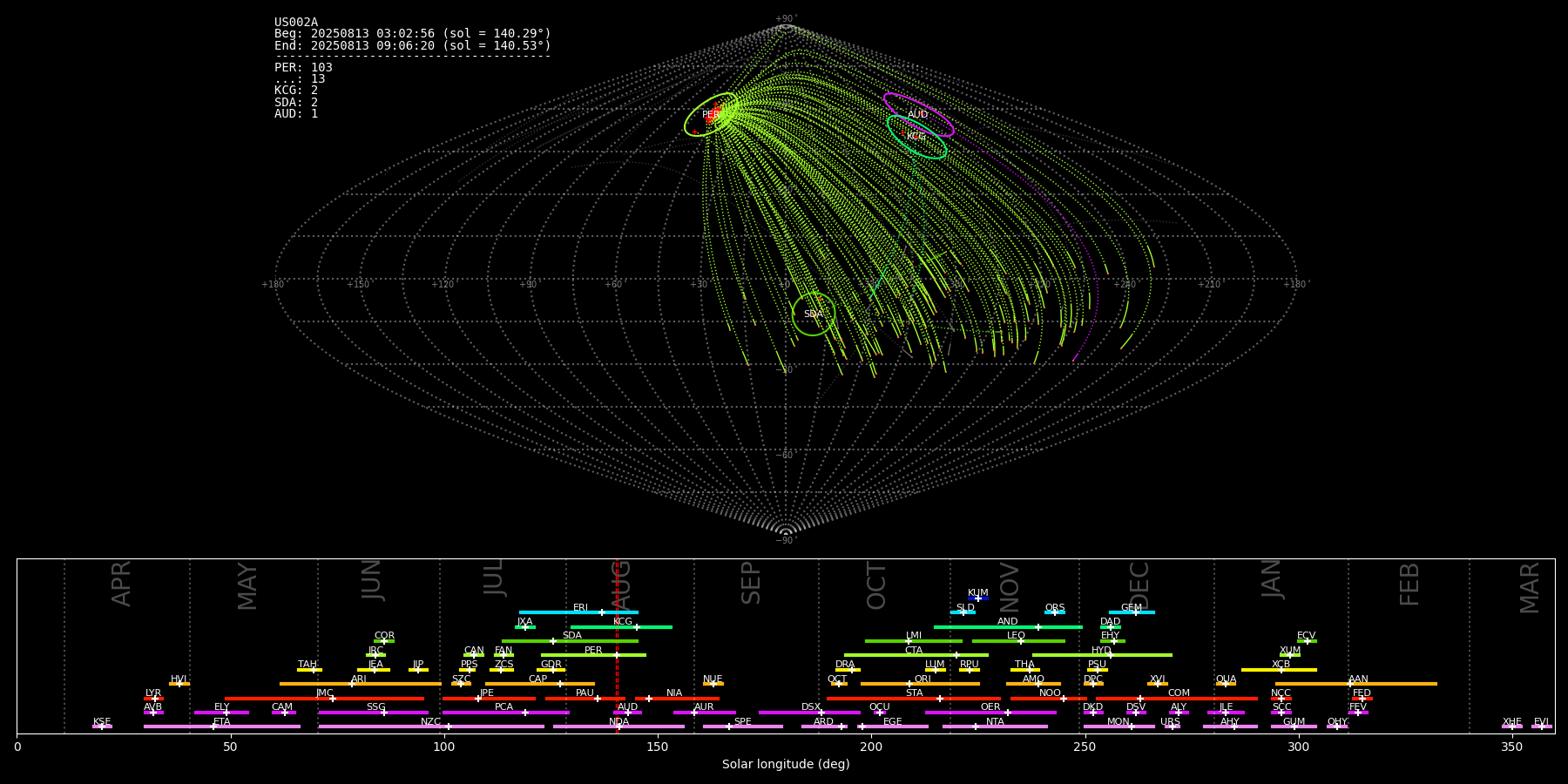Select the LYR shower bar in timeline

(x=153, y=699)
